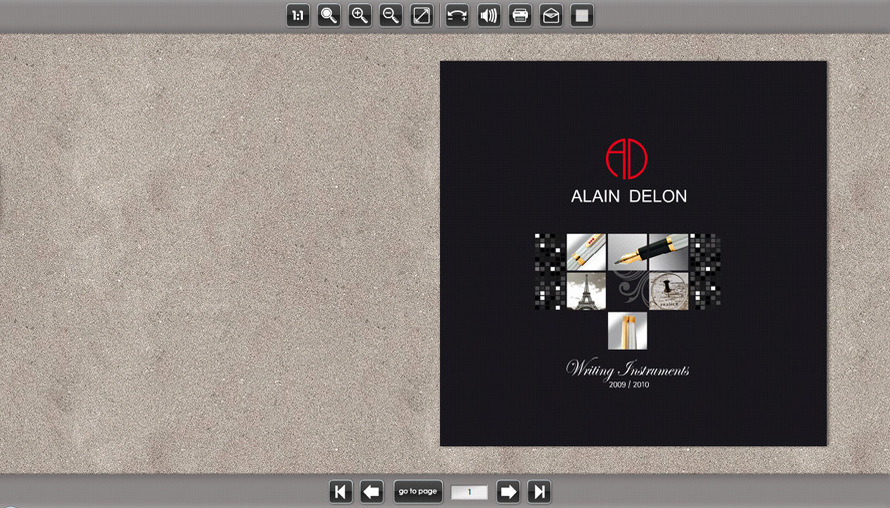890x508 pixels.
Task: Click the Eiffel Tower image tile
Action: point(586,291)
